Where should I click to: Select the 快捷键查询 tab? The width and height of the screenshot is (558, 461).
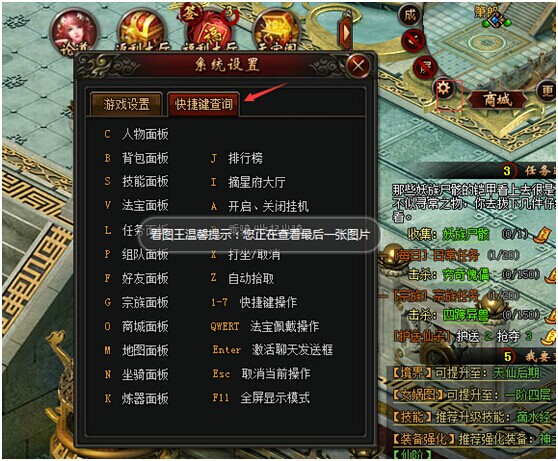(x=204, y=104)
